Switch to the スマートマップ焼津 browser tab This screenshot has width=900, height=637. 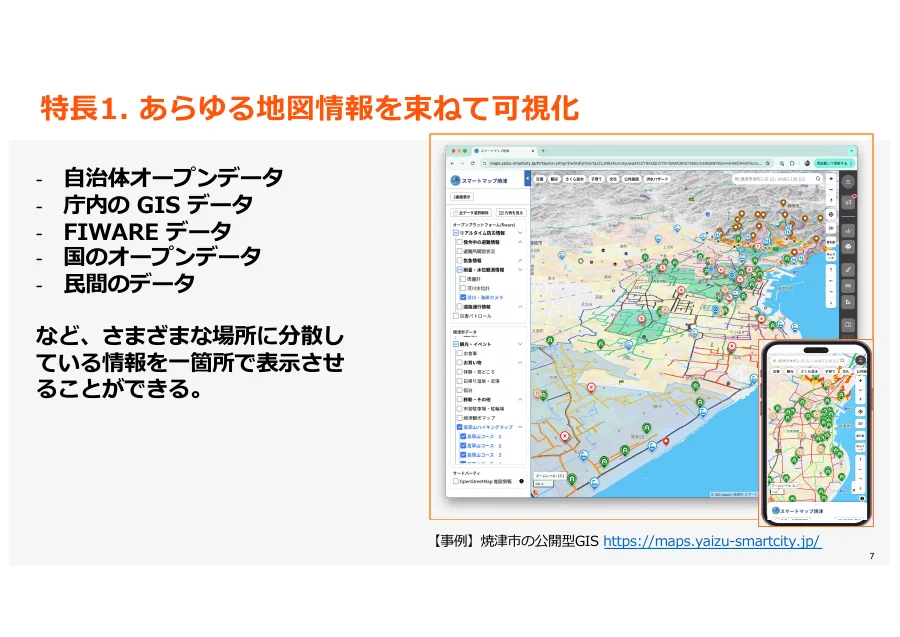point(503,151)
